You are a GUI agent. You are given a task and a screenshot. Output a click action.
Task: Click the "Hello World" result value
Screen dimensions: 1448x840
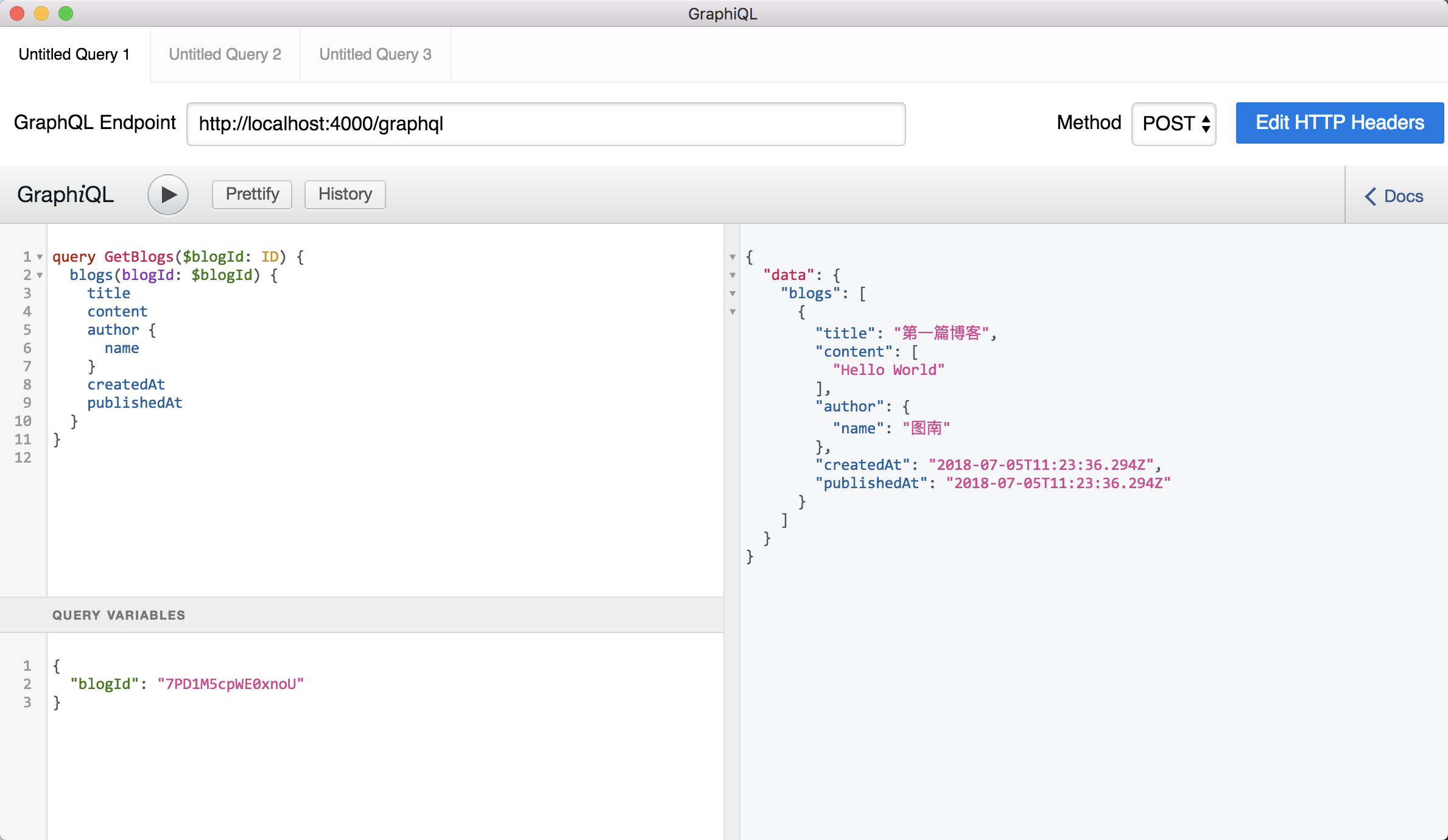889,370
